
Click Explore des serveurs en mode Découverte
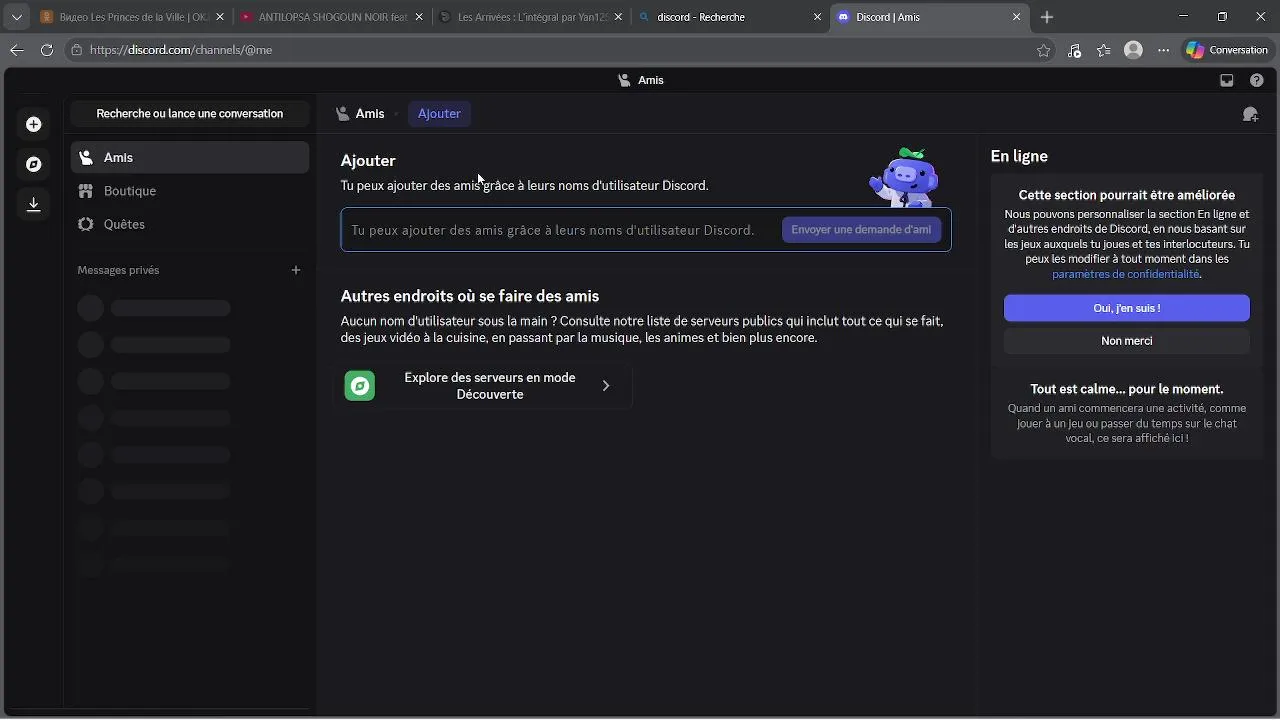click(x=483, y=386)
